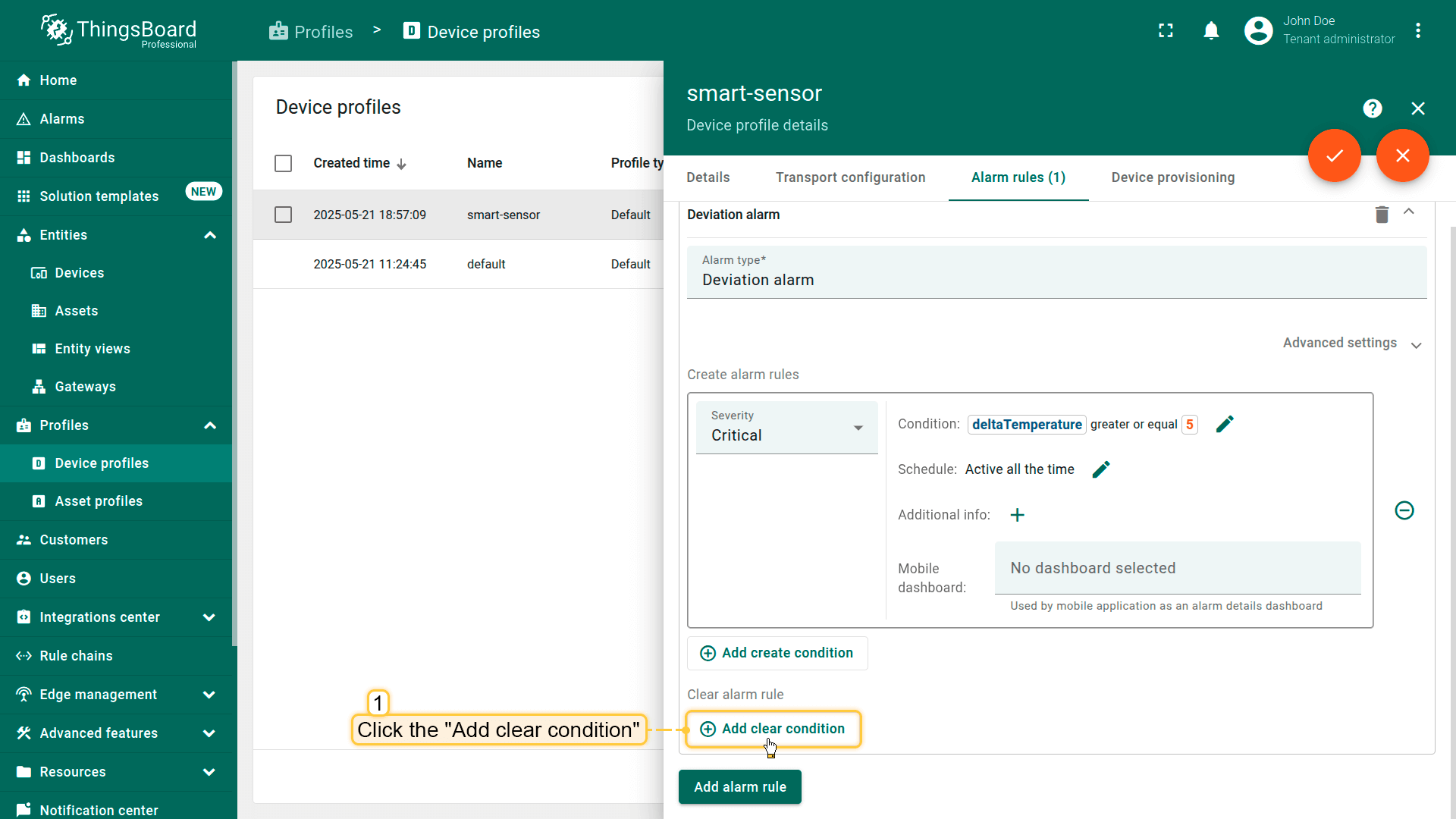Screen dimensions: 1456x819
Task: Select all device profiles checkbox
Action: coord(283,163)
